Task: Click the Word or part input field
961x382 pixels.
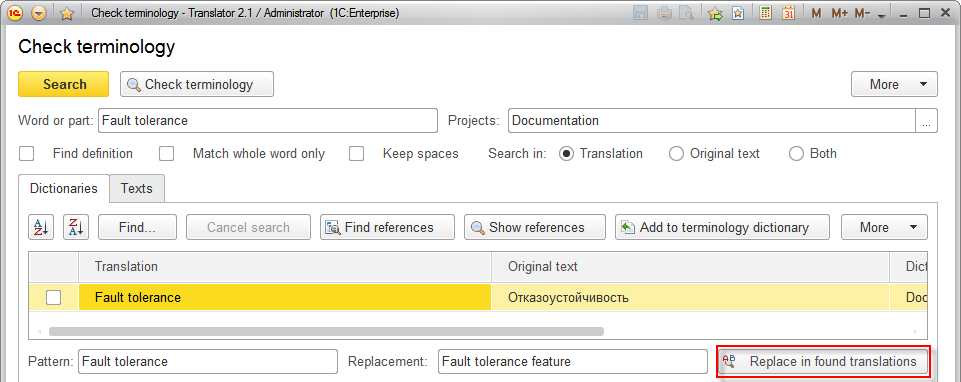Action: [268, 120]
